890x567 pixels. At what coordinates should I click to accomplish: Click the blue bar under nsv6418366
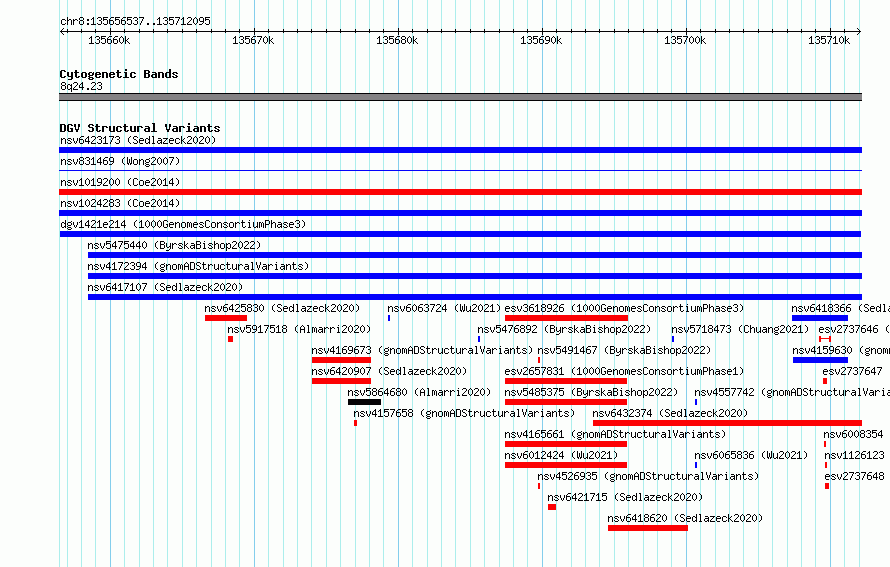click(x=820, y=318)
